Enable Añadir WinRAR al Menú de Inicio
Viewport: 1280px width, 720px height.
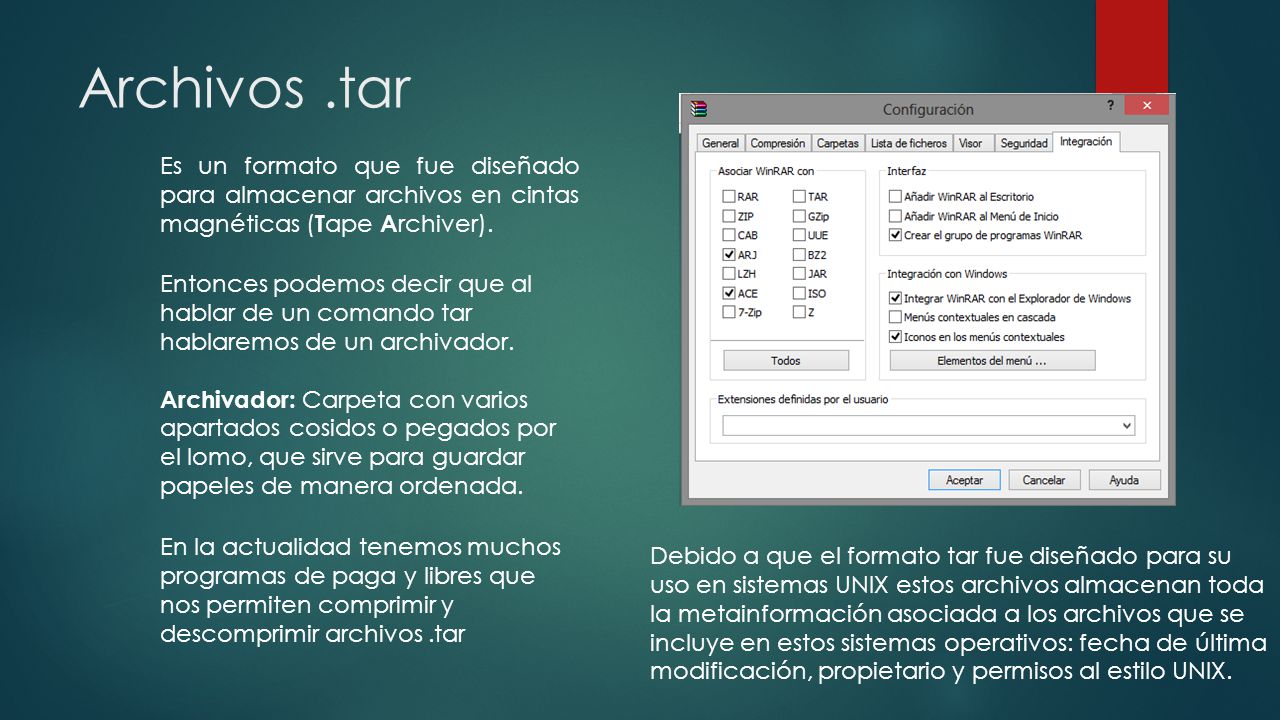point(895,216)
